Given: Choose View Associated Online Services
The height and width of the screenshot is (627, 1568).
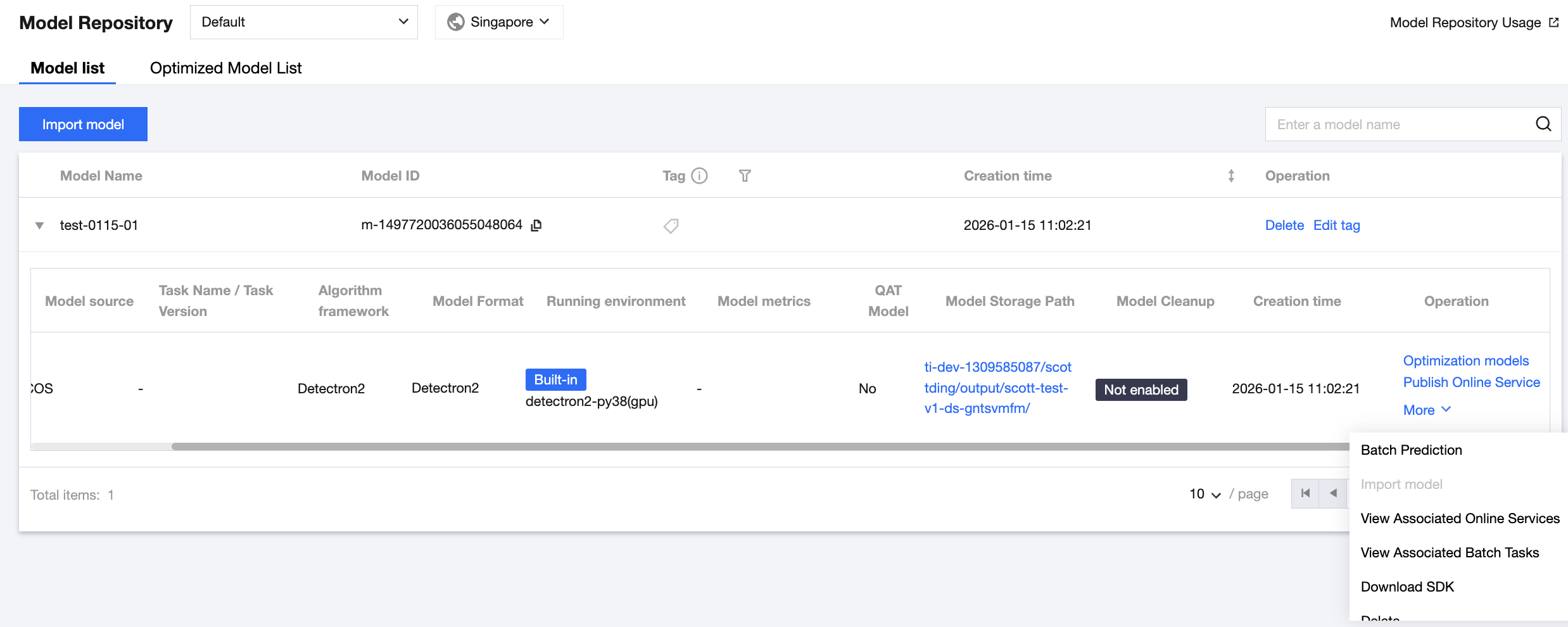Looking at the screenshot, I should coord(1460,519).
